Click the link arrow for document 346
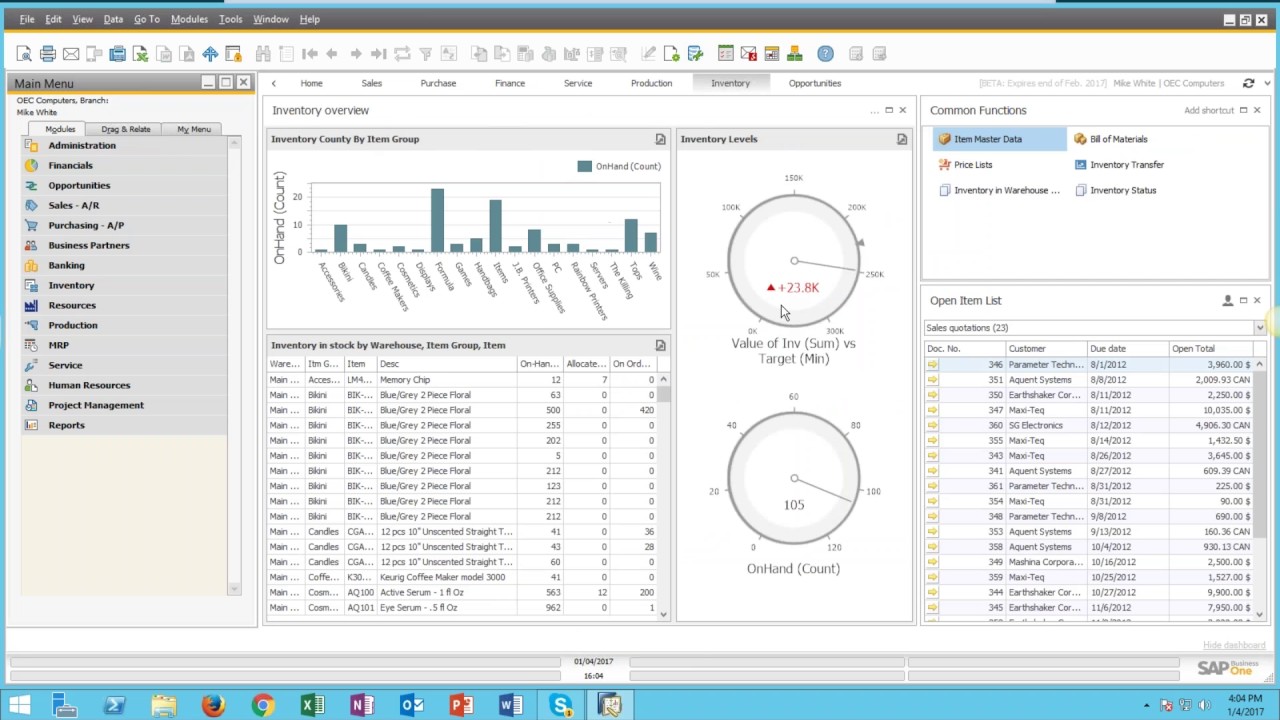The width and height of the screenshot is (1280, 720). pyautogui.click(x=932, y=365)
